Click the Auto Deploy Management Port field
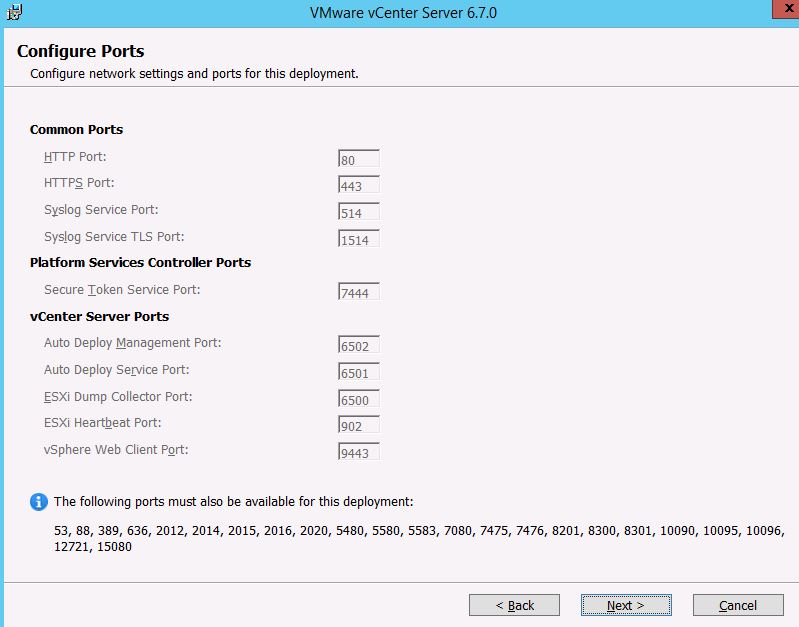Viewport: 799px width, 627px height. [x=359, y=345]
